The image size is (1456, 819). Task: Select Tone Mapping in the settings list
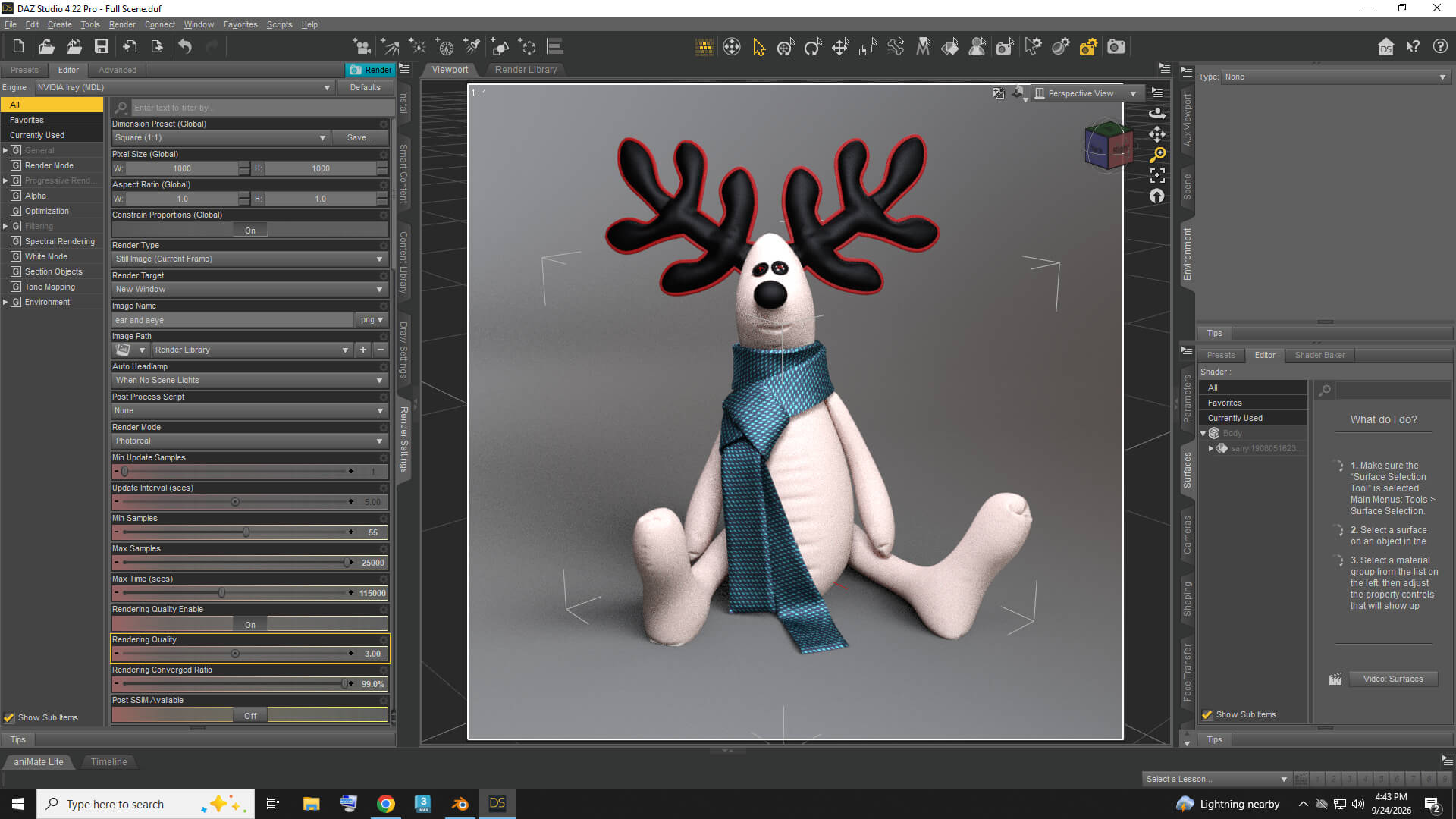pyautogui.click(x=50, y=287)
